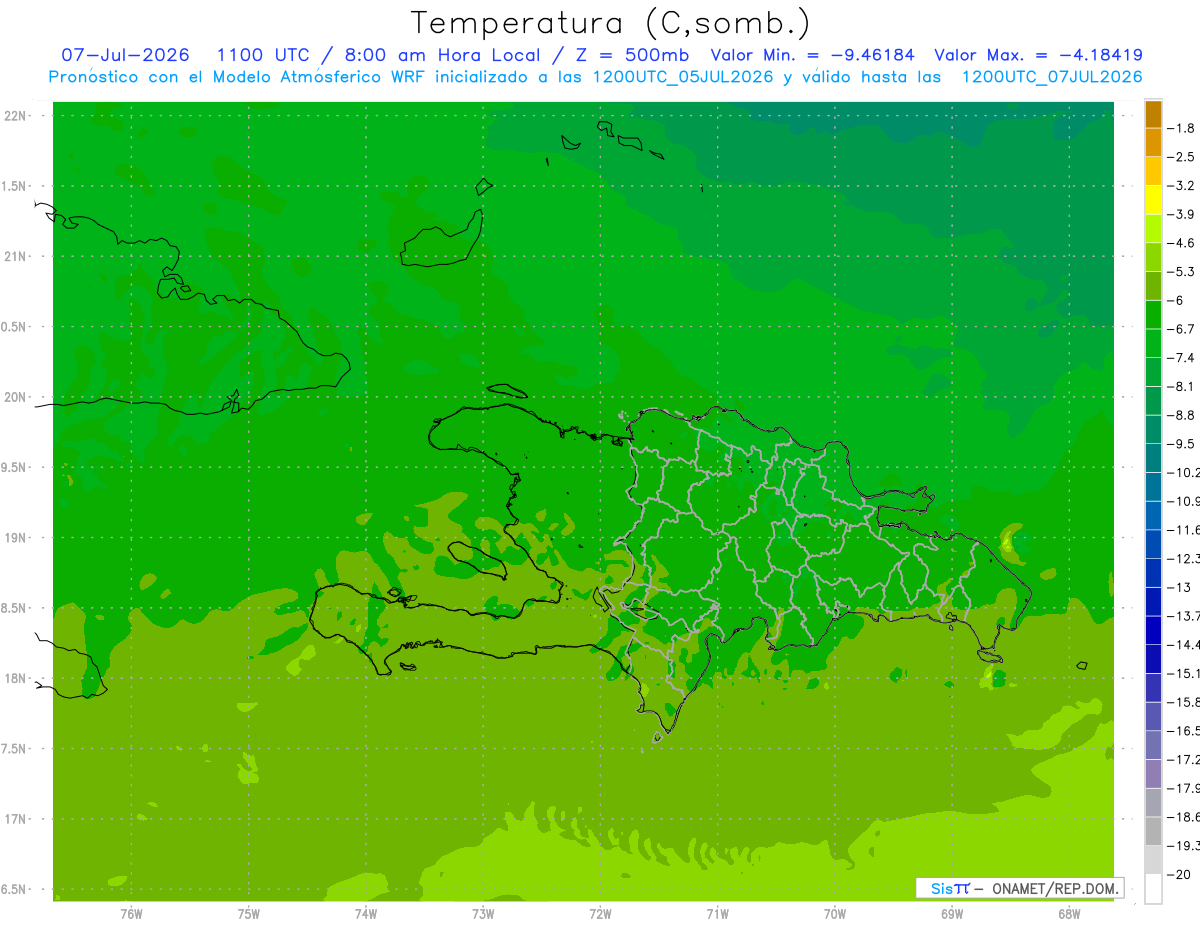Click the '72W' longitude label
This screenshot has width=1200, height=927.
[x=600, y=914]
